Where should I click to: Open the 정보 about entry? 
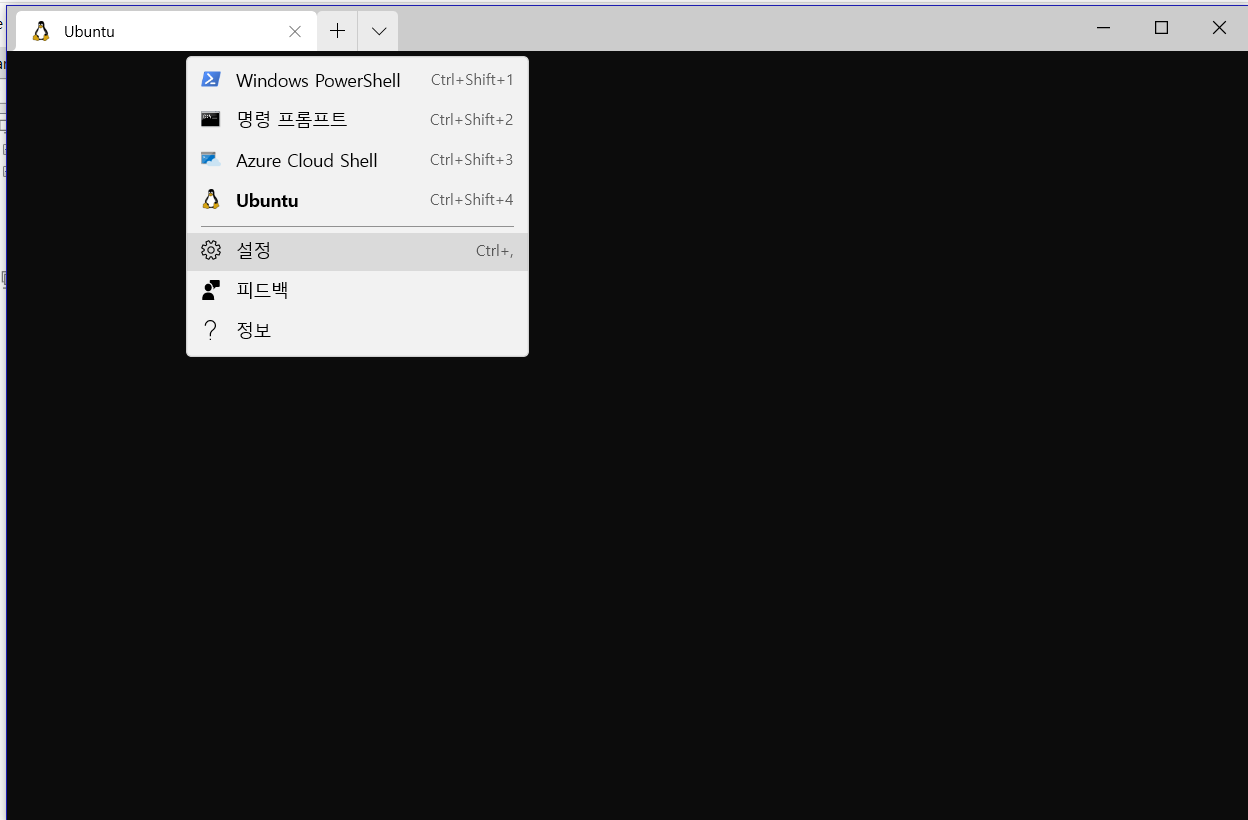357,330
